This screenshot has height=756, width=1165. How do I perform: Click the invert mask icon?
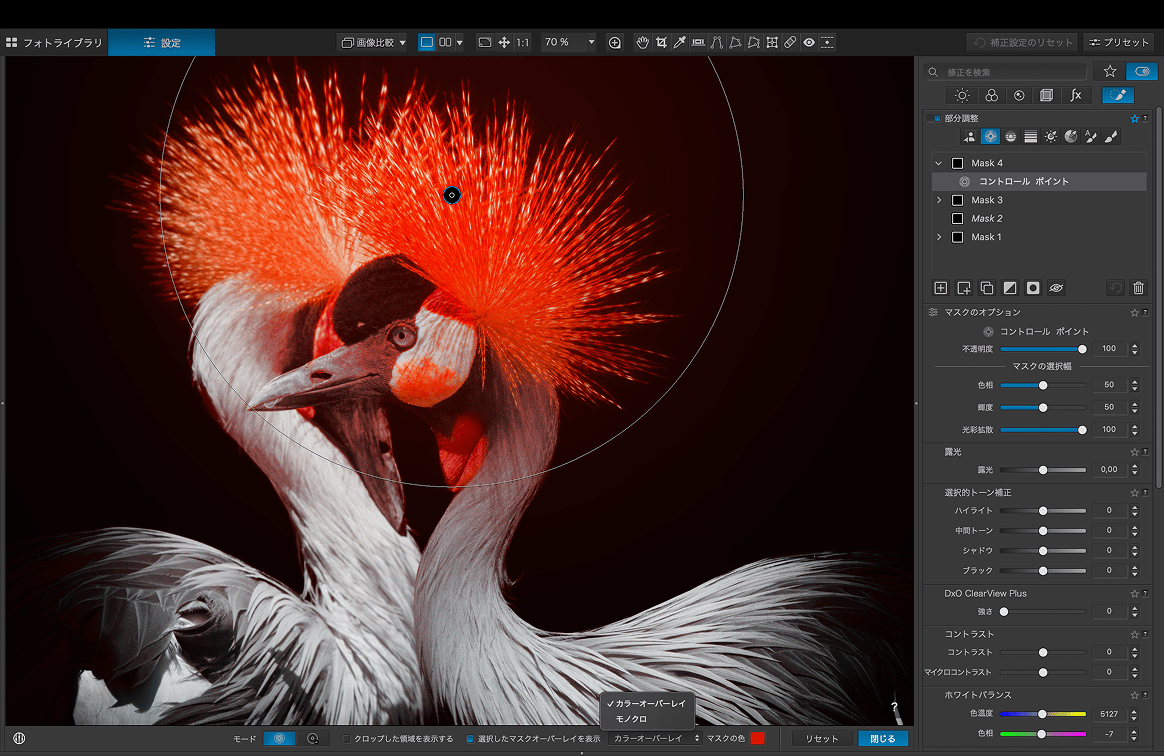coord(1010,288)
